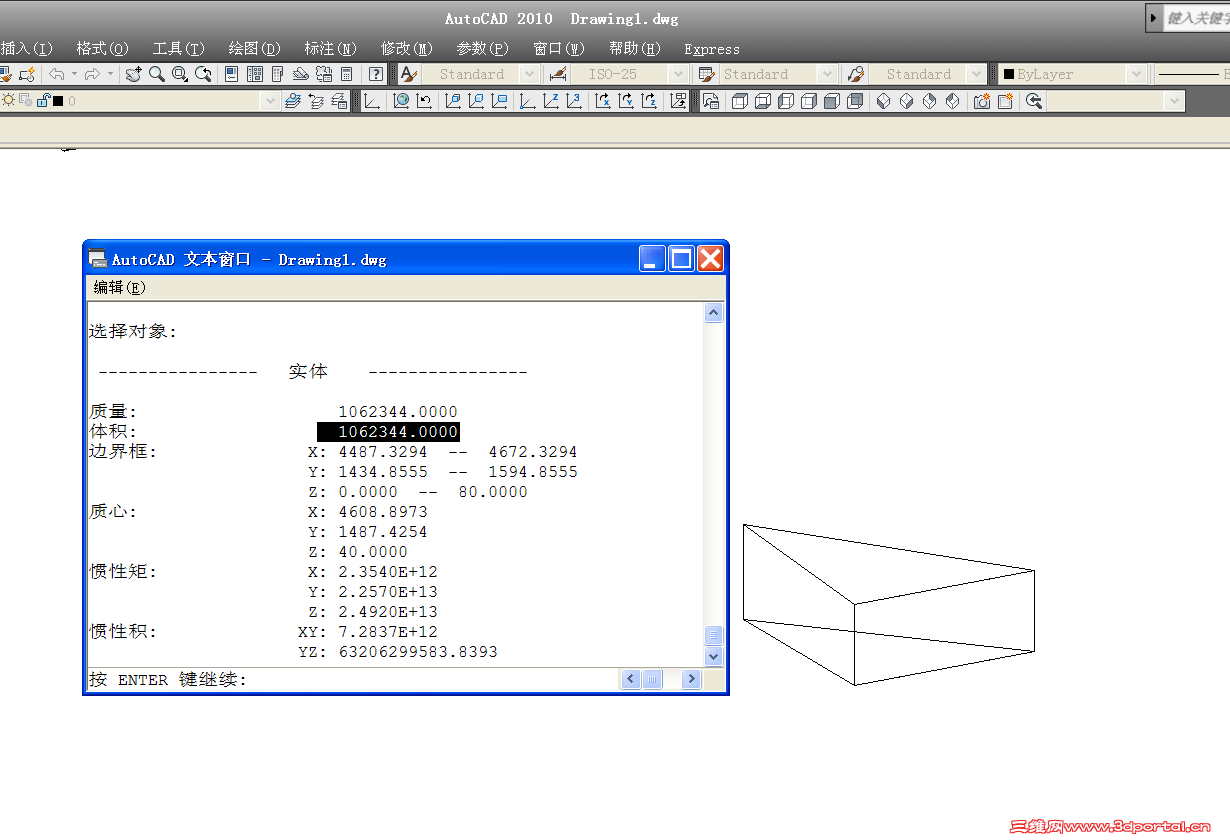The image size is (1230, 840).
Task: Open the Markup Set Manager icon
Action: click(324, 74)
